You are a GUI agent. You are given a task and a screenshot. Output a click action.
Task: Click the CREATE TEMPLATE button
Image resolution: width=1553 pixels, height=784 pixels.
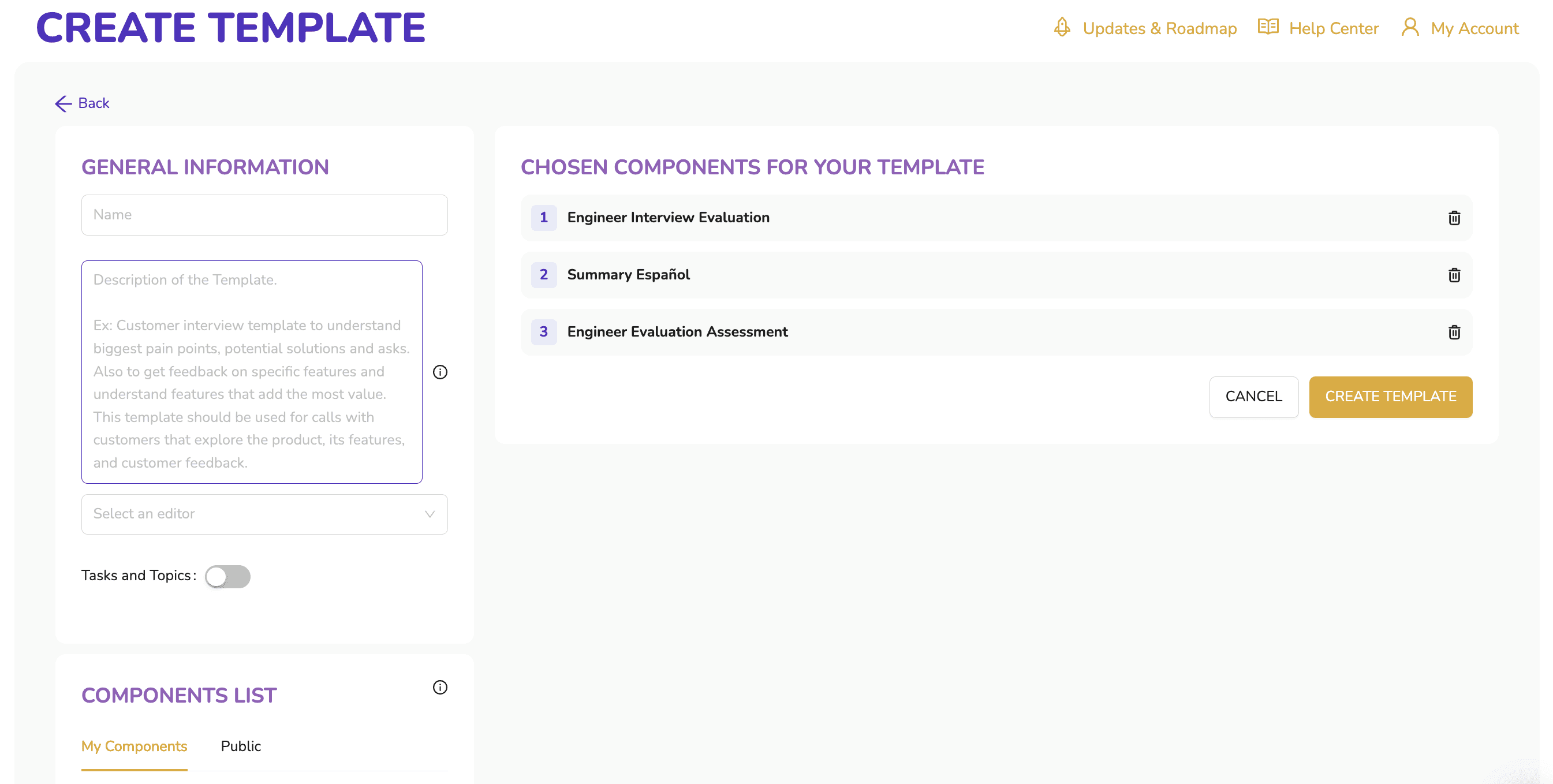(1391, 397)
